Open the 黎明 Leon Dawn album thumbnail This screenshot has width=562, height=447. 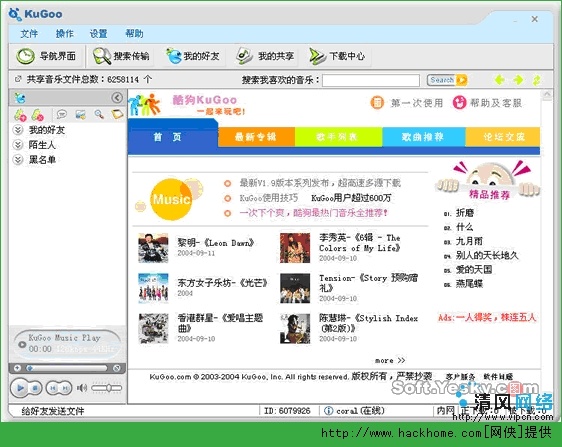(x=153, y=248)
